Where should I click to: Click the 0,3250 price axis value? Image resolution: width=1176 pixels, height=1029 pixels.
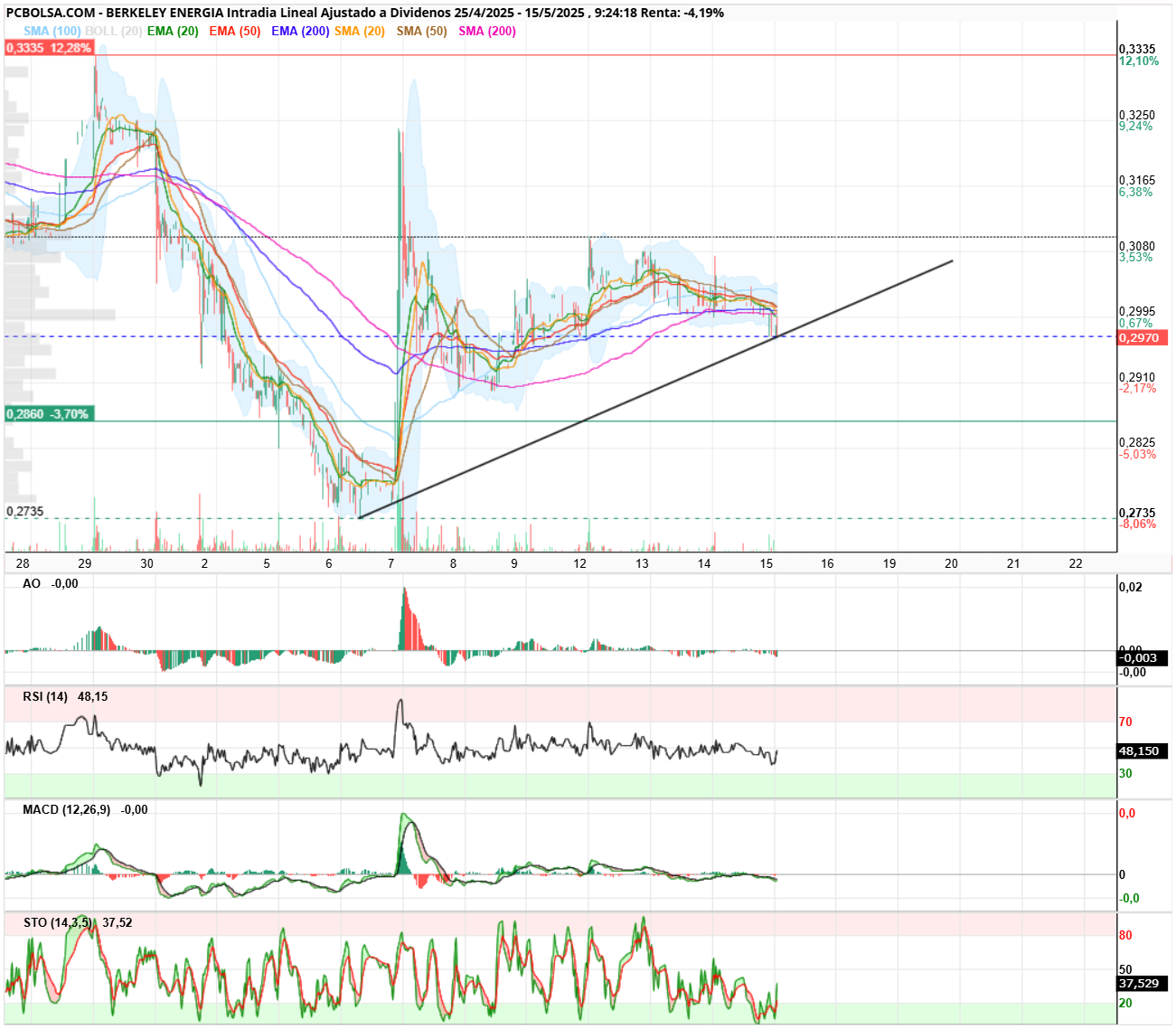(1137, 115)
